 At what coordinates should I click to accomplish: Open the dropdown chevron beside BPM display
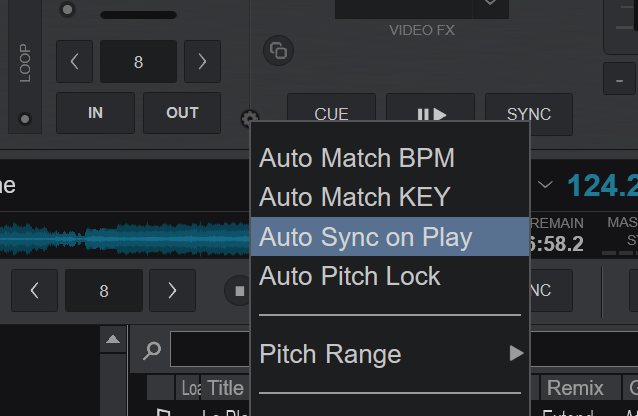[x=545, y=185]
